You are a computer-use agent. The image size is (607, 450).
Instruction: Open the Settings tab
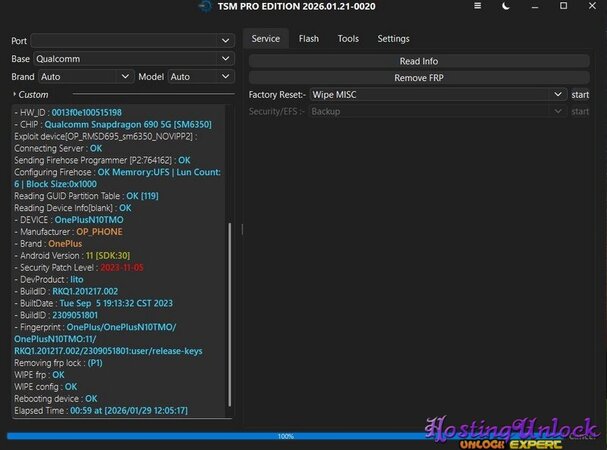(393, 39)
